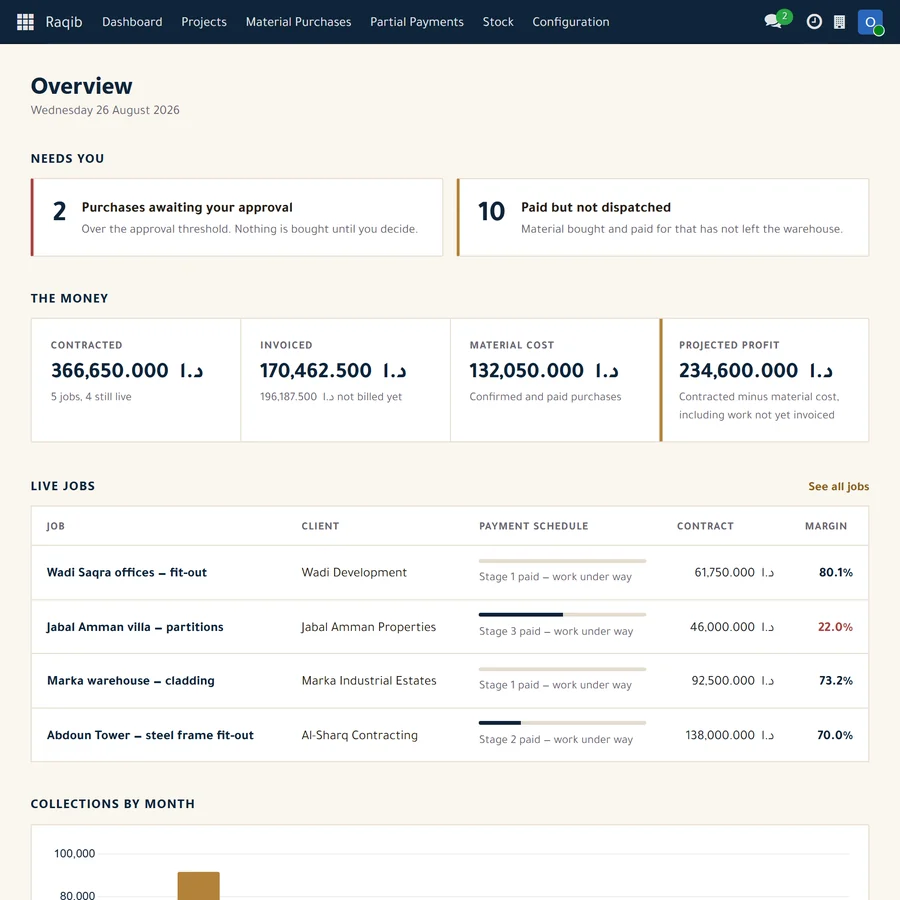Click the Wednesday 26 August 2026 date
The height and width of the screenshot is (900, 900).
click(105, 110)
